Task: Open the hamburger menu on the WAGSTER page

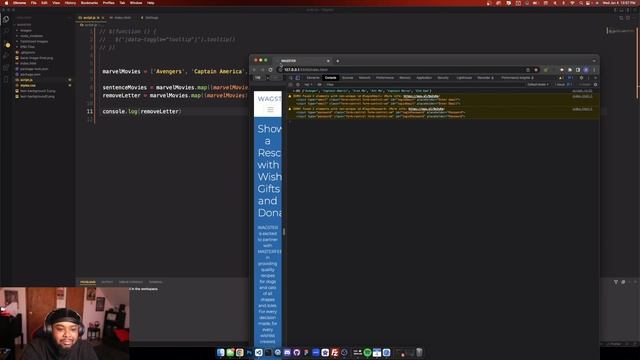Action: (x=270, y=109)
